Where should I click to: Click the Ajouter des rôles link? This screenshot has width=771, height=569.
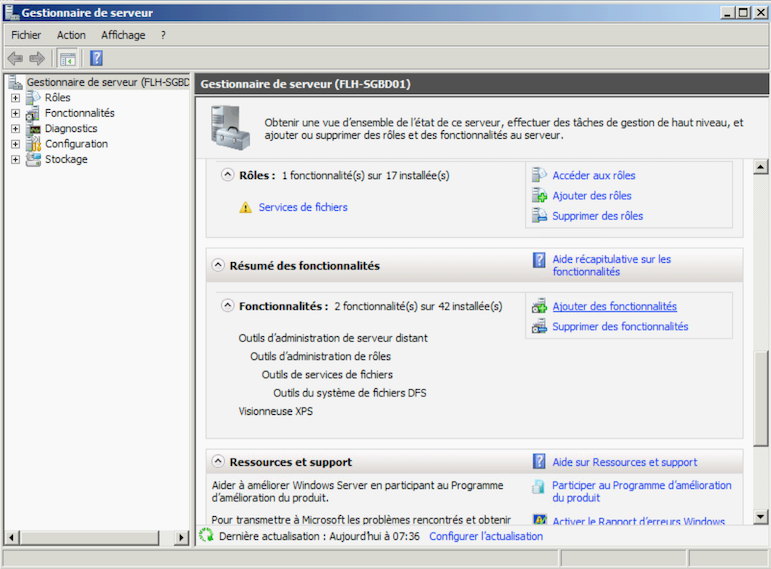592,196
